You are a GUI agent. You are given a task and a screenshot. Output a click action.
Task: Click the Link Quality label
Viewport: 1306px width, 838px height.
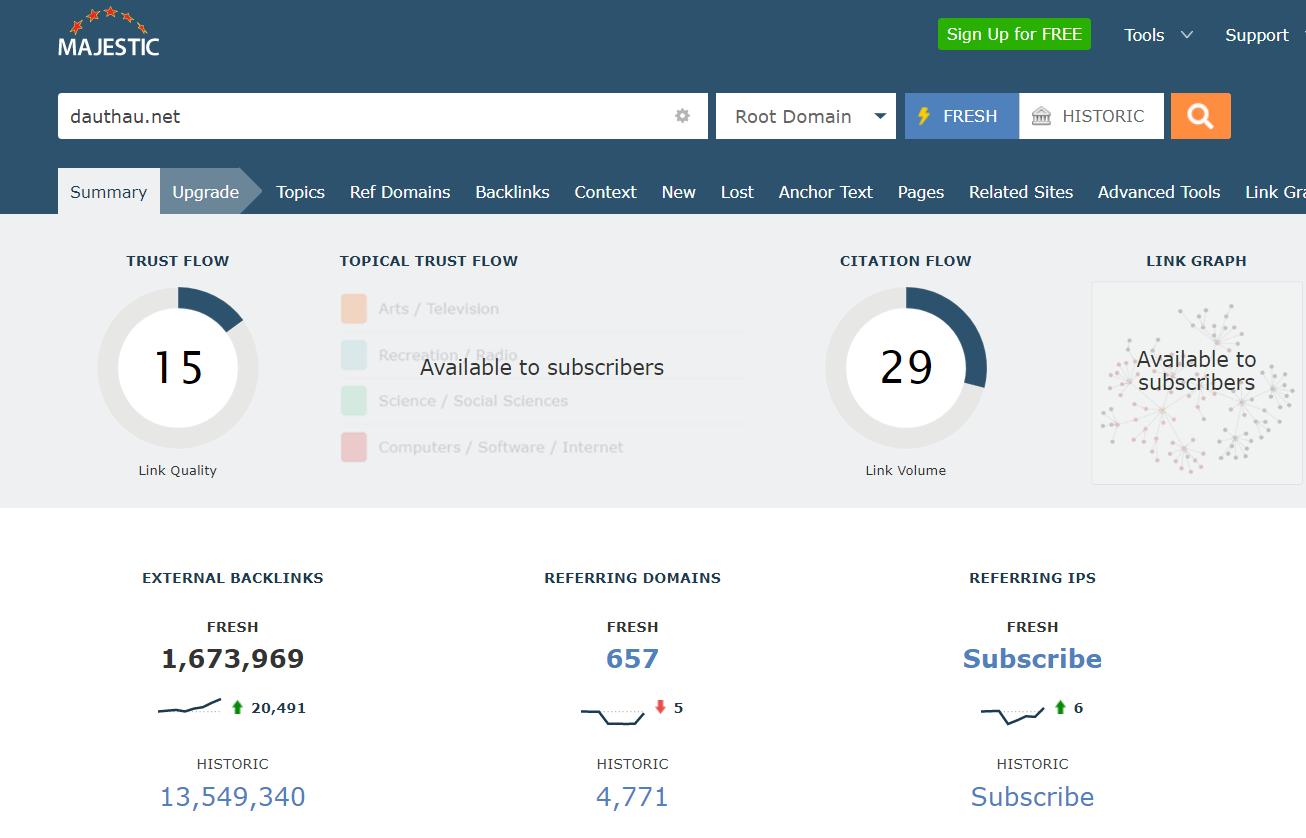[178, 470]
